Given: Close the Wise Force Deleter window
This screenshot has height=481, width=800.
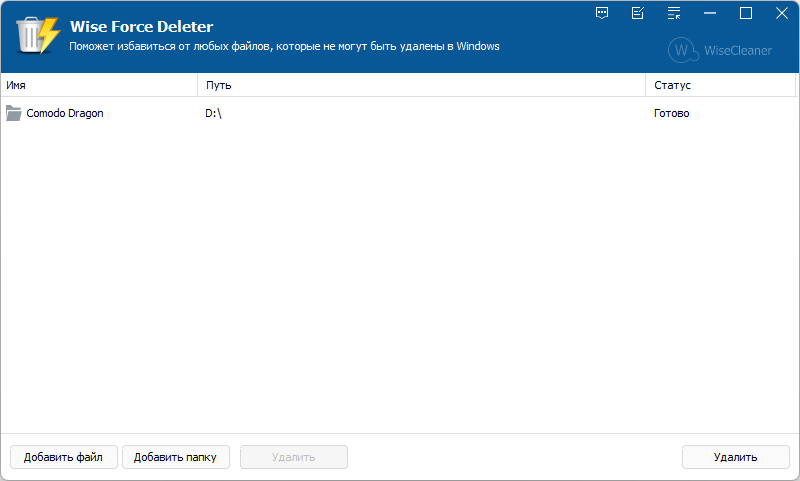Looking at the screenshot, I should (x=782, y=13).
